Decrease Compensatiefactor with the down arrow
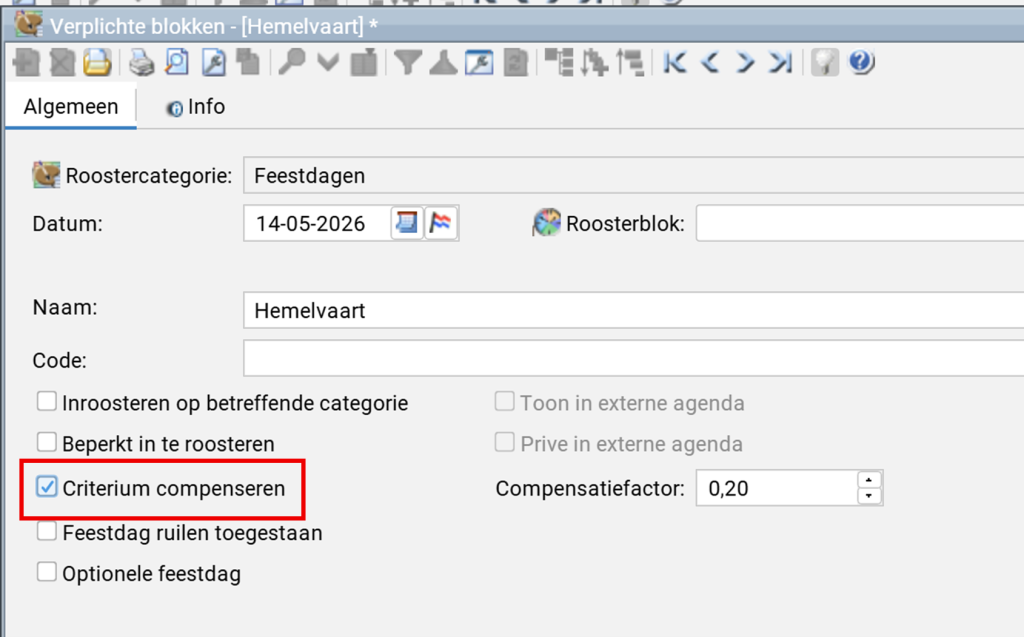1024x637 pixels. [869, 496]
